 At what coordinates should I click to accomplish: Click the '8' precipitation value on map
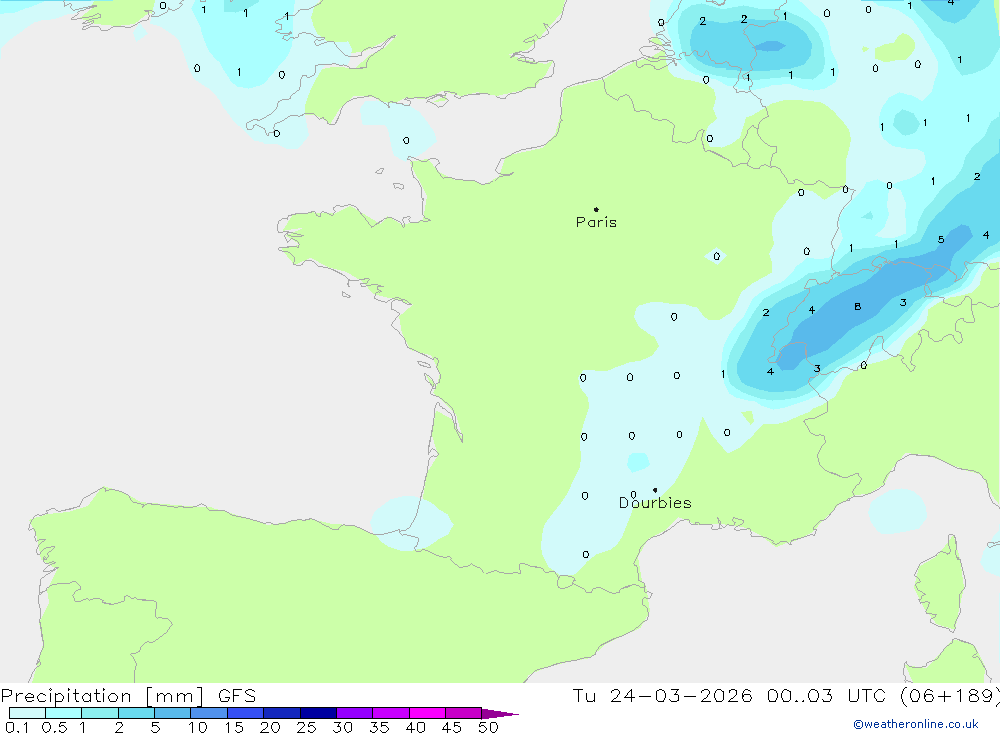tap(858, 307)
